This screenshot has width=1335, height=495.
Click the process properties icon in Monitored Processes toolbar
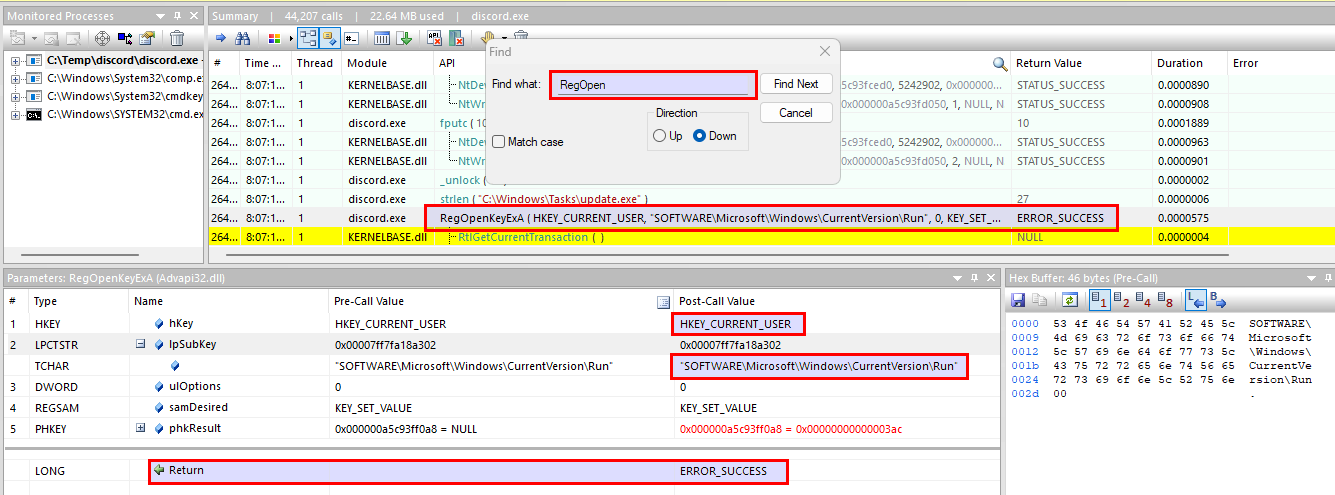tap(146, 38)
